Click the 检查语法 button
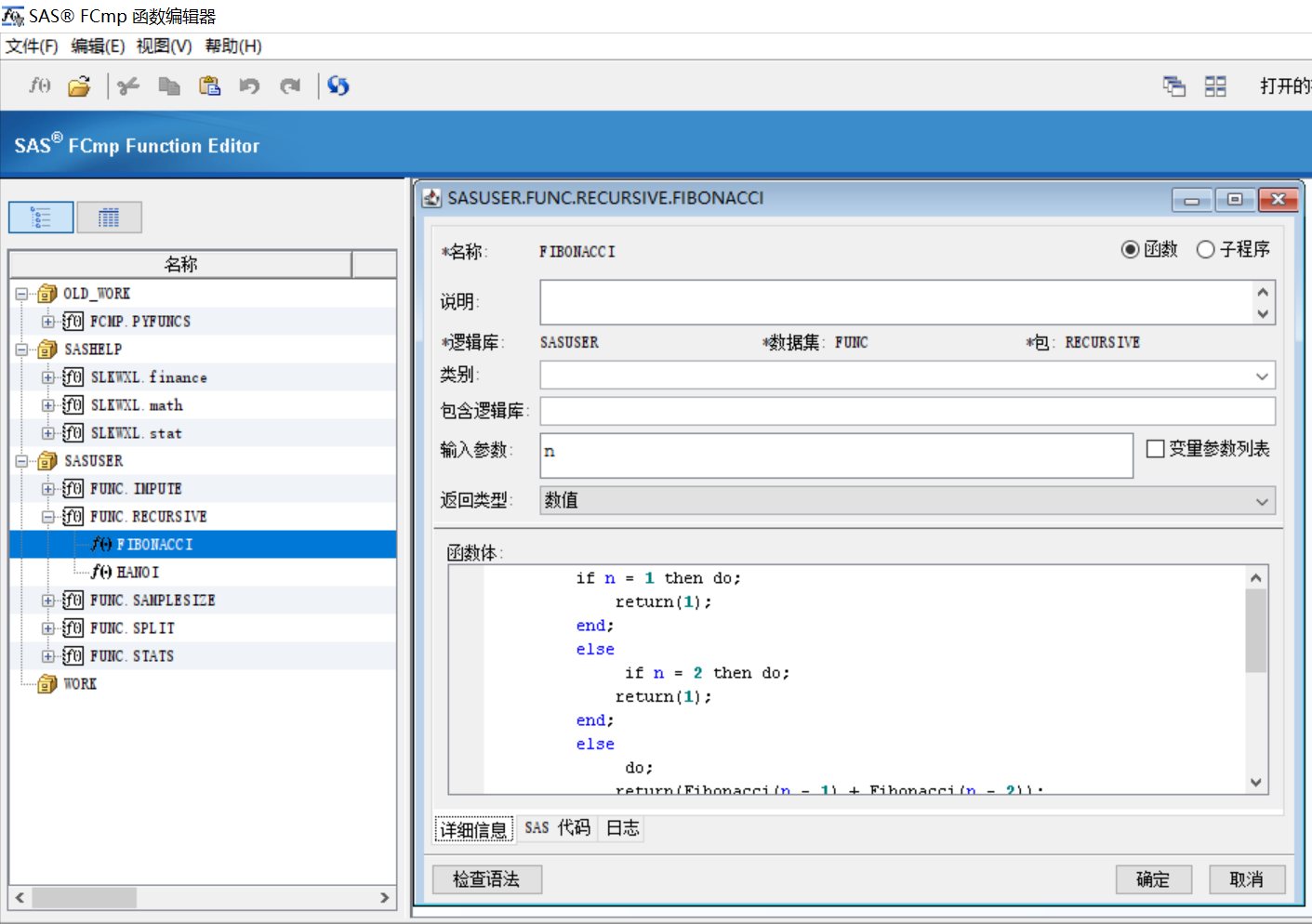This screenshot has height=924, width=1312. 486,879
